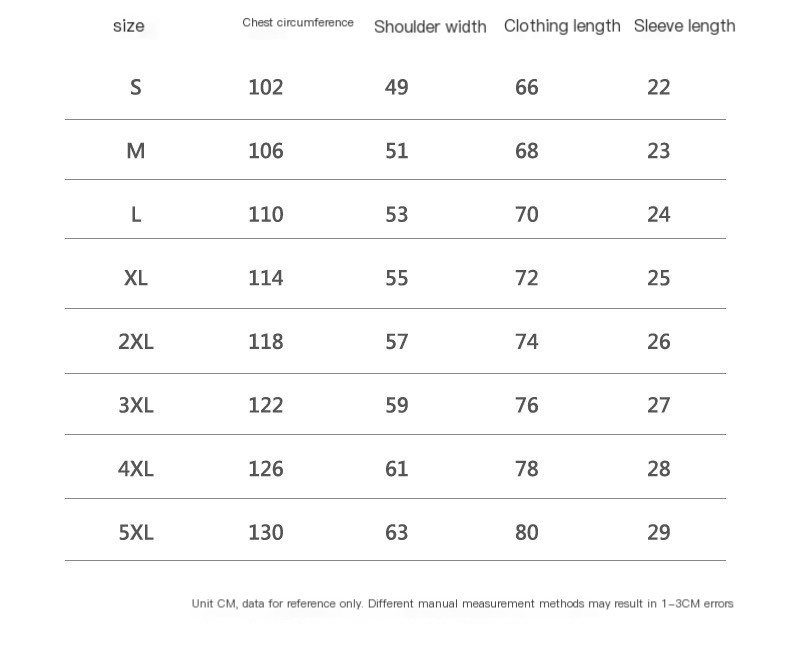Image resolution: width=790 pixels, height=646 pixels.
Task: Select the 5XL size label
Action: click(136, 532)
